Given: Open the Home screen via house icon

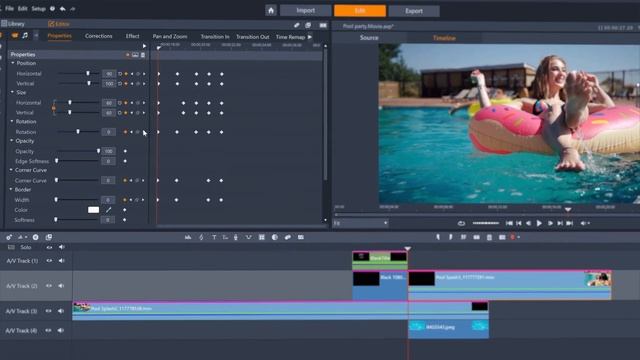Looking at the screenshot, I should [x=271, y=11].
